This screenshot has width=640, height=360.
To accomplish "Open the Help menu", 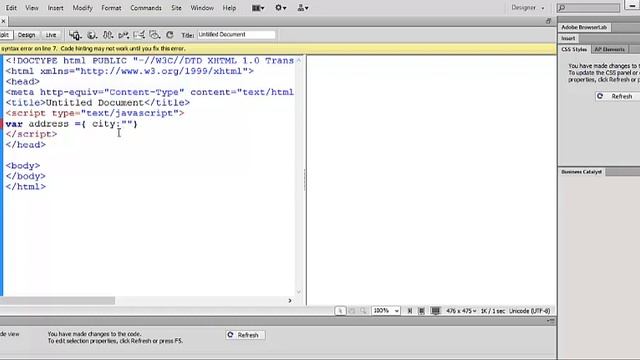I will pyautogui.click(x=229, y=8).
